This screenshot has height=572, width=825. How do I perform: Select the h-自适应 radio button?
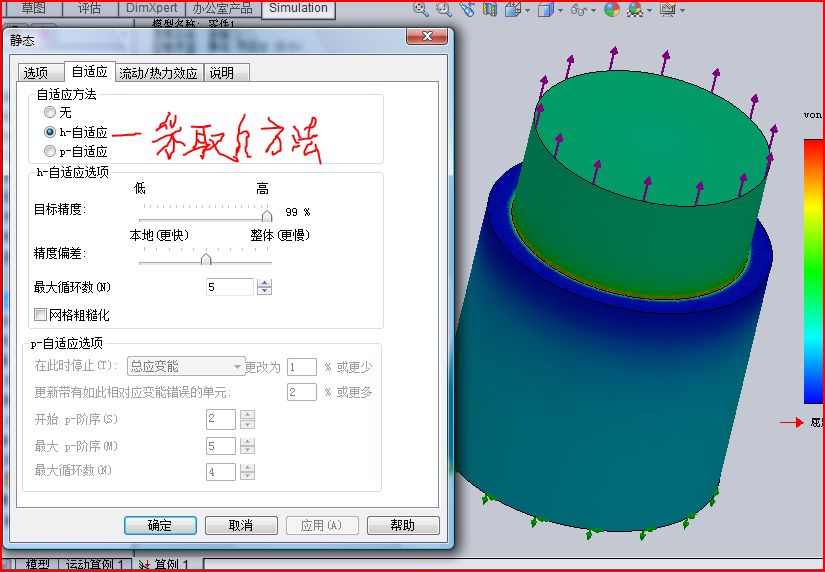pos(50,132)
